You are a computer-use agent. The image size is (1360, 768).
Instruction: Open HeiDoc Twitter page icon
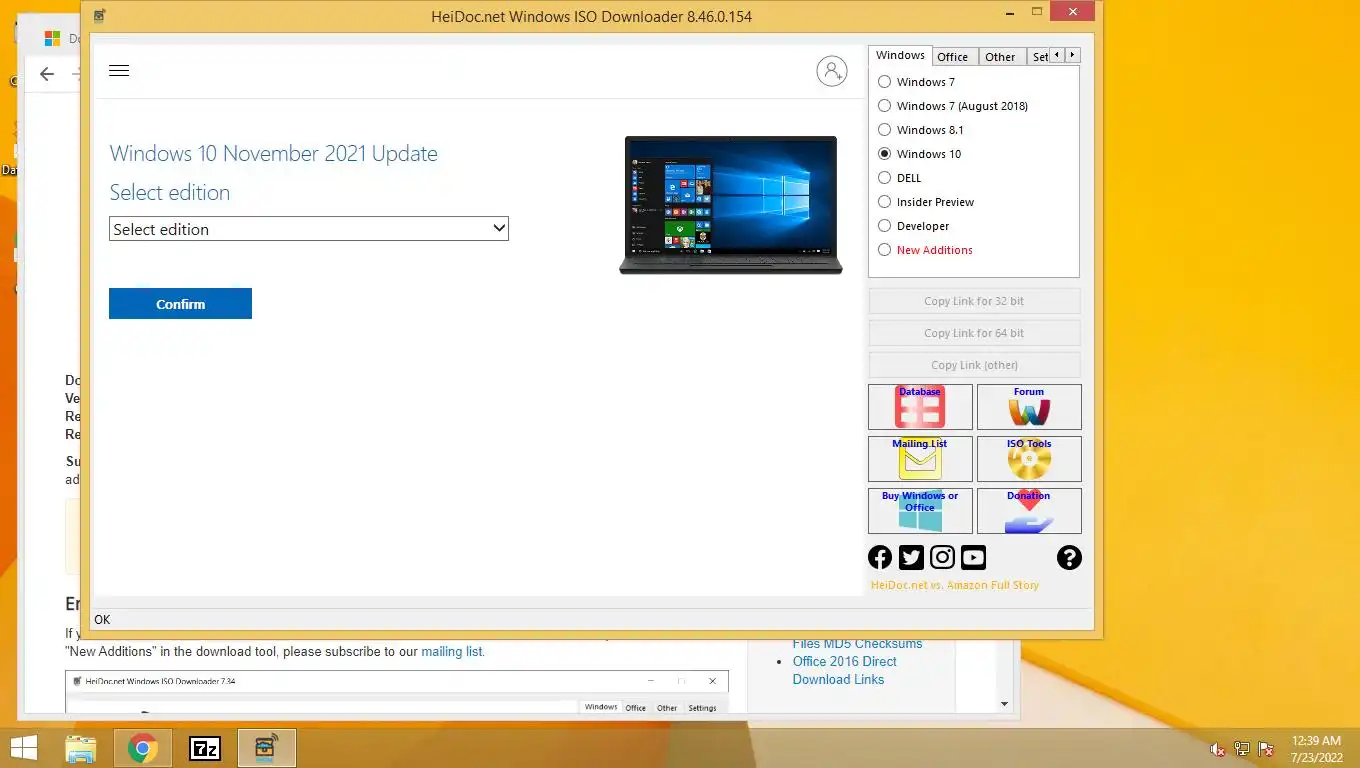click(911, 558)
